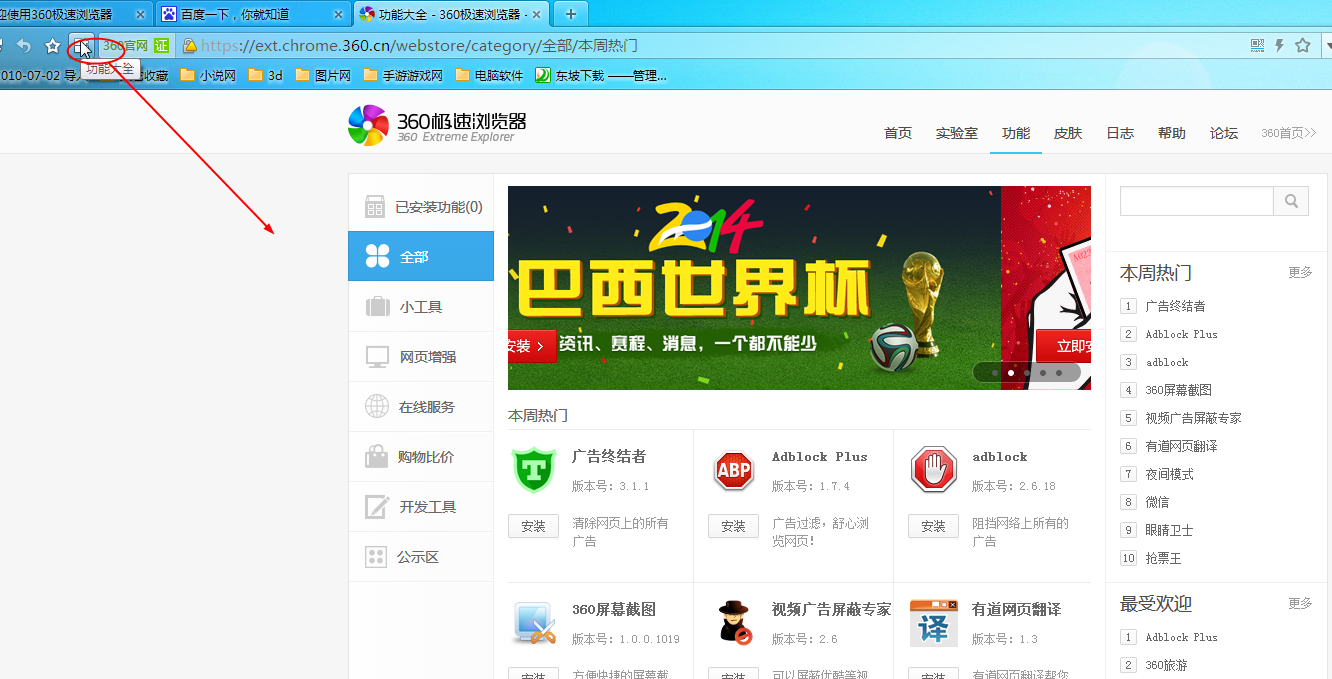Click the second banner carousel dot
This screenshot has width=1332, height=679.
[1011, 373]
